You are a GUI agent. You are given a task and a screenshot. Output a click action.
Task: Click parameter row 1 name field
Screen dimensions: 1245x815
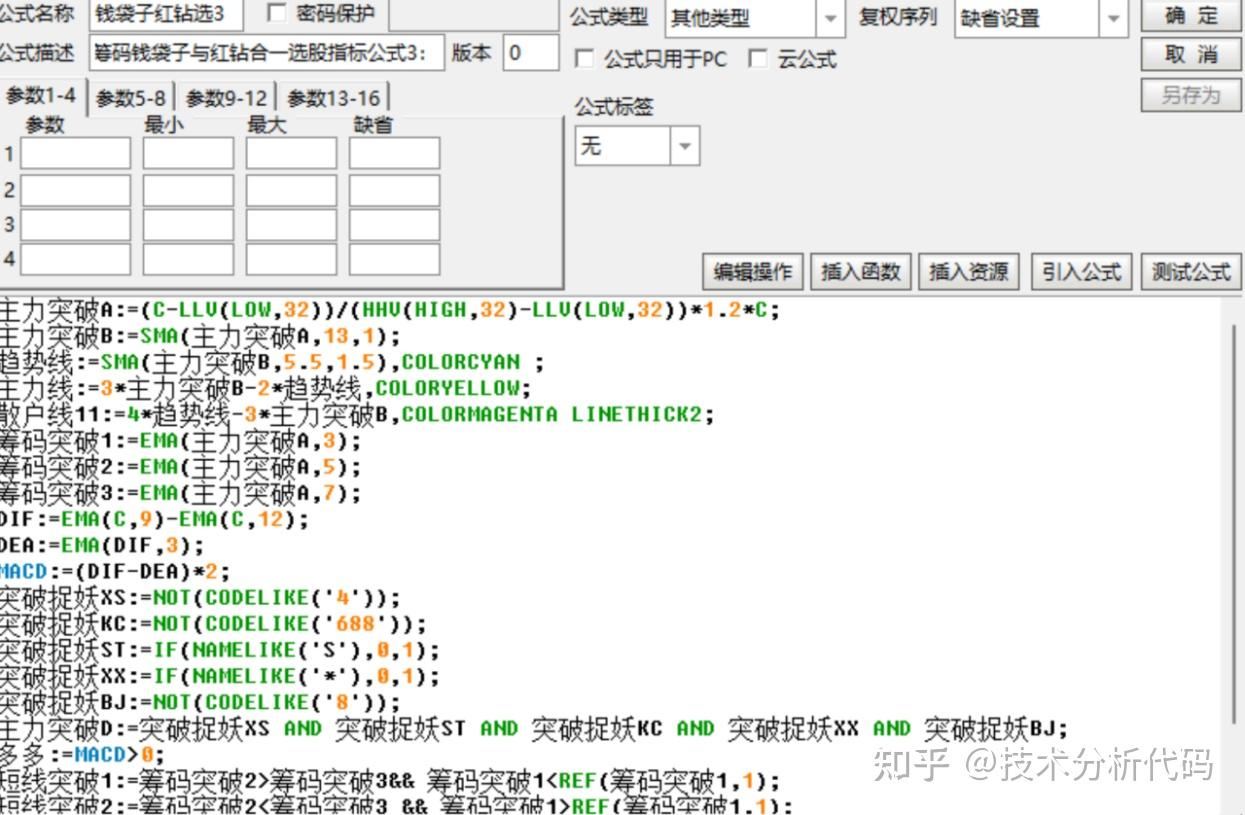pos(76,153)
